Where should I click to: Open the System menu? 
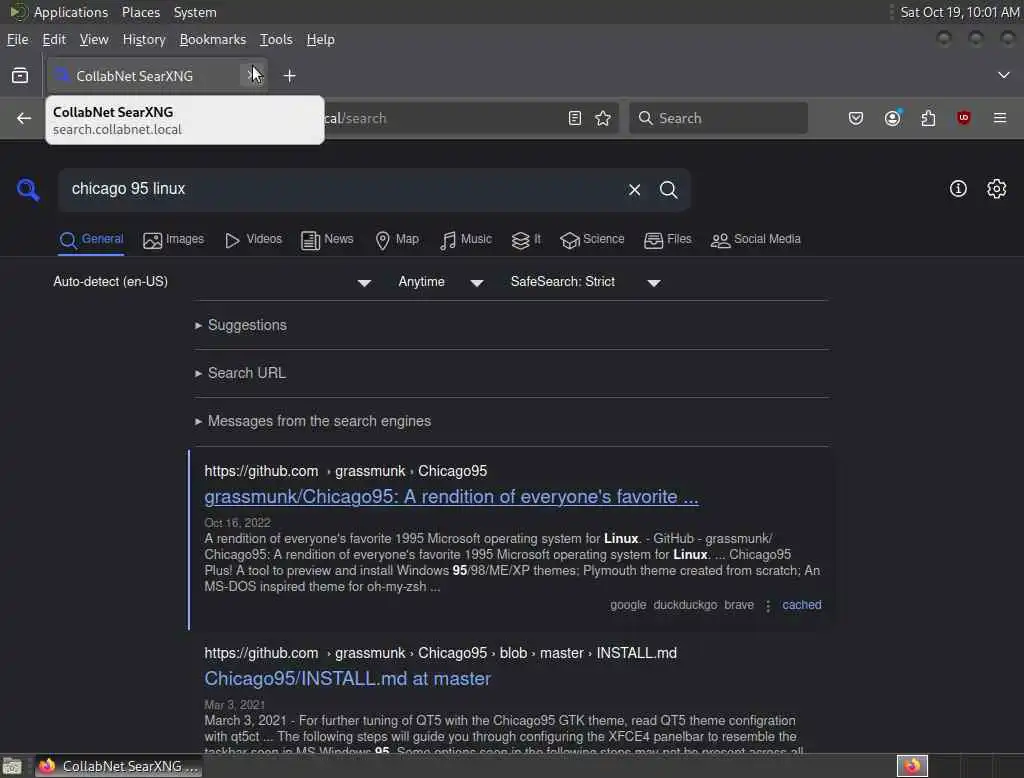(195, 12)
